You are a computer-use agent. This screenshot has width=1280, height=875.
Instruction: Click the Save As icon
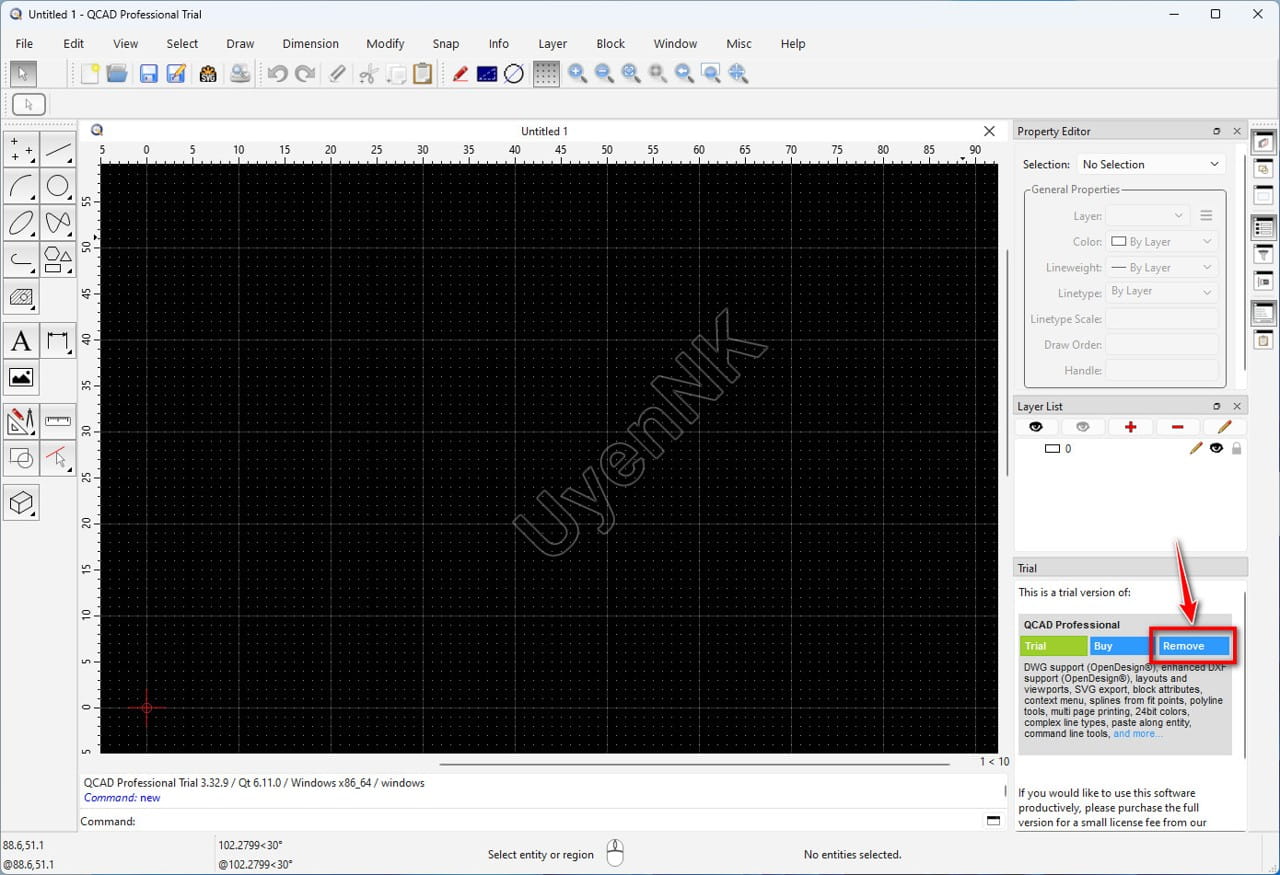click(x=177, y=73)
